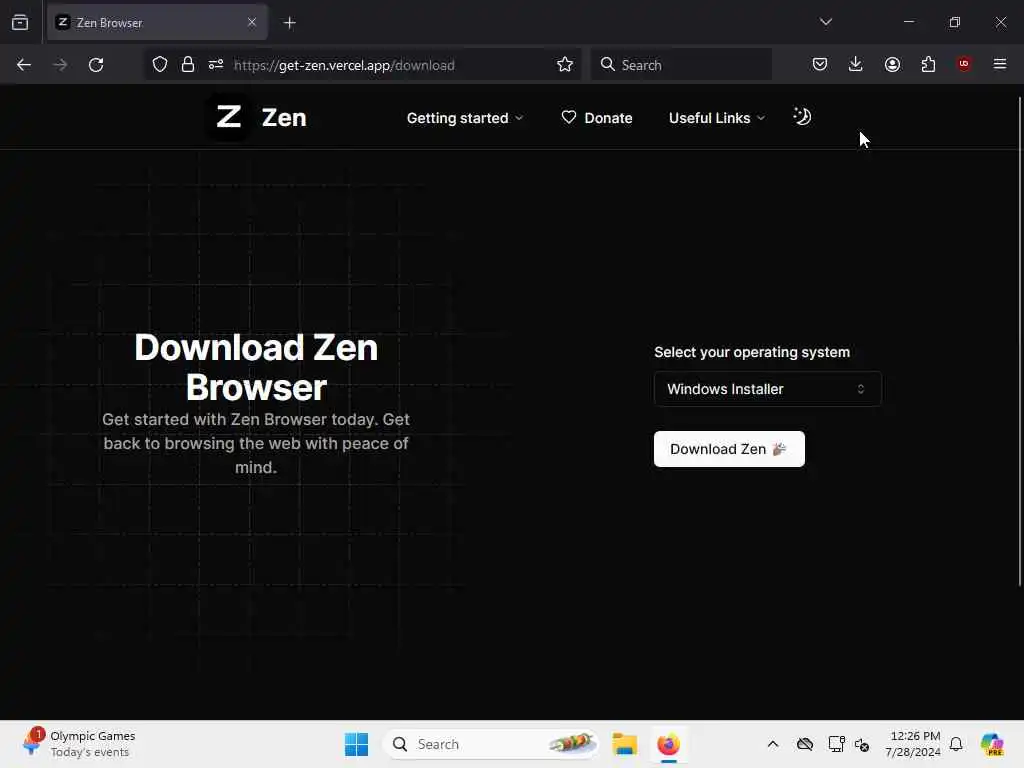Screen dimensions: 1024x768
Task: Open File Explorer from taskbar
Action: click(x=624, y=744)
